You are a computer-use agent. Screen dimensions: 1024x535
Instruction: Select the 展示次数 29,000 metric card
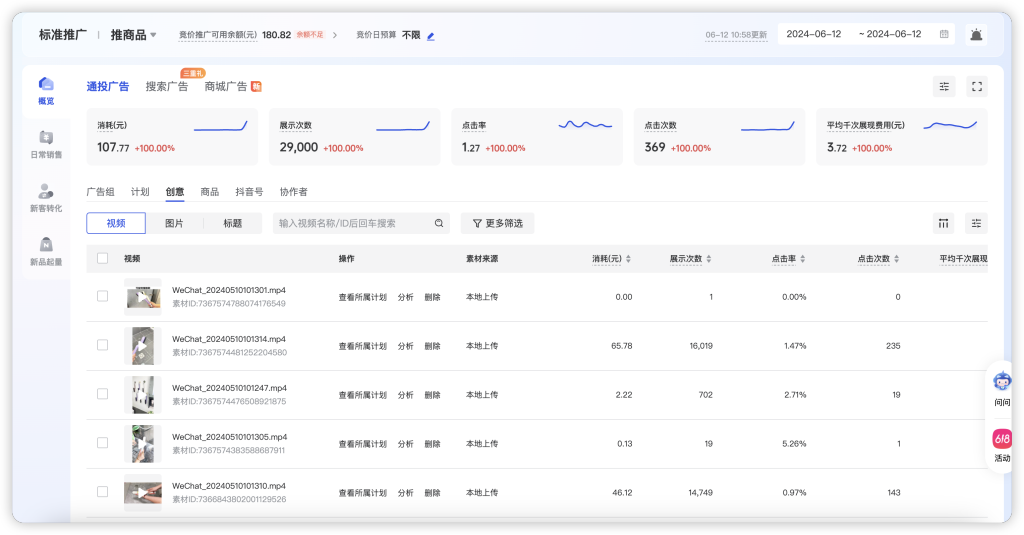tap(355, 137)
